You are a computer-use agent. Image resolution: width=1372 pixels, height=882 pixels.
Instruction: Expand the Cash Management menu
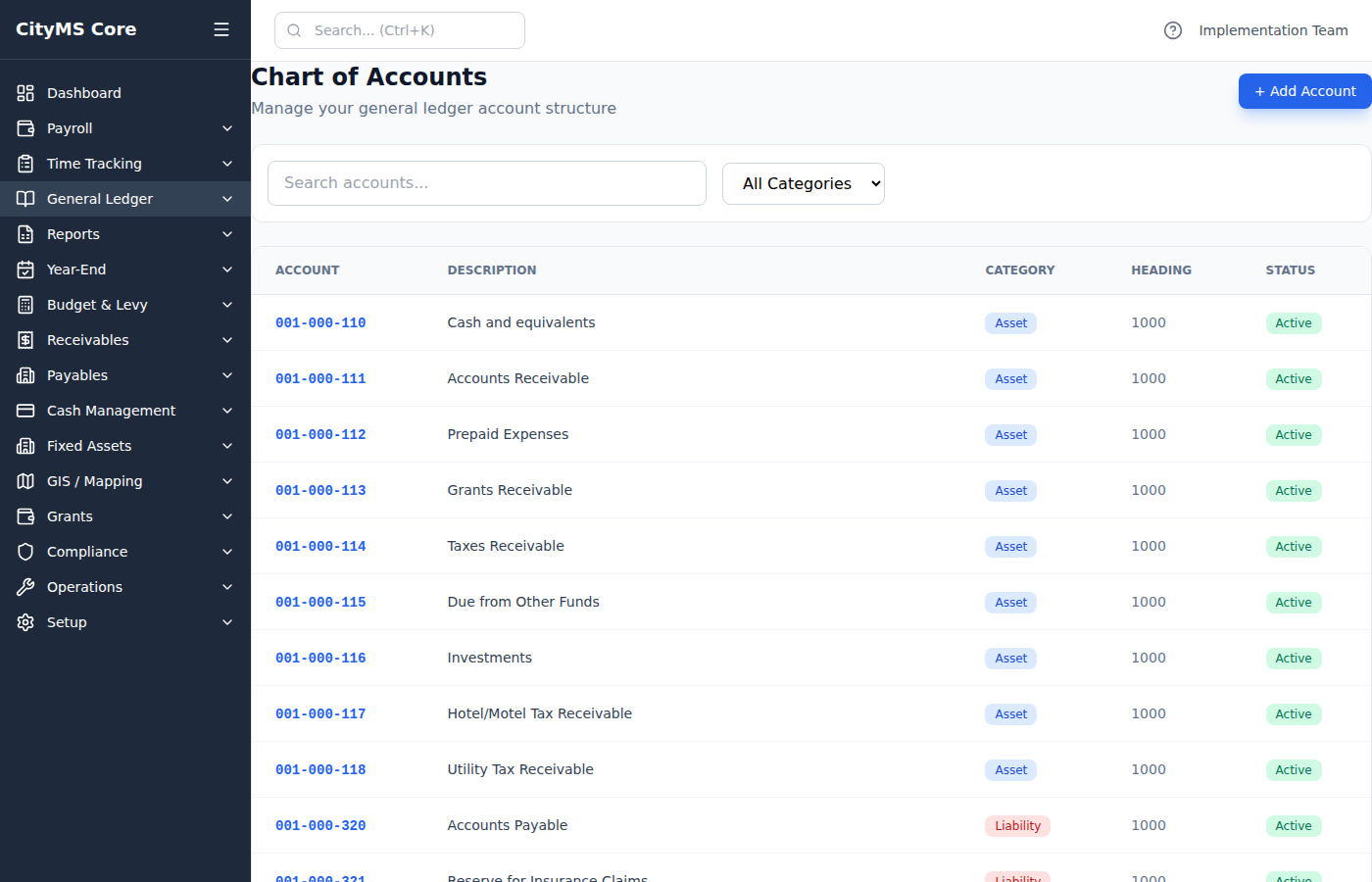111,410
